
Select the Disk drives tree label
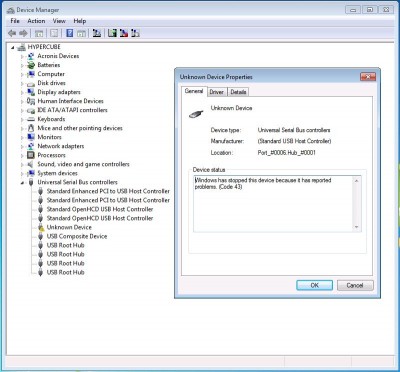[51, 83]
